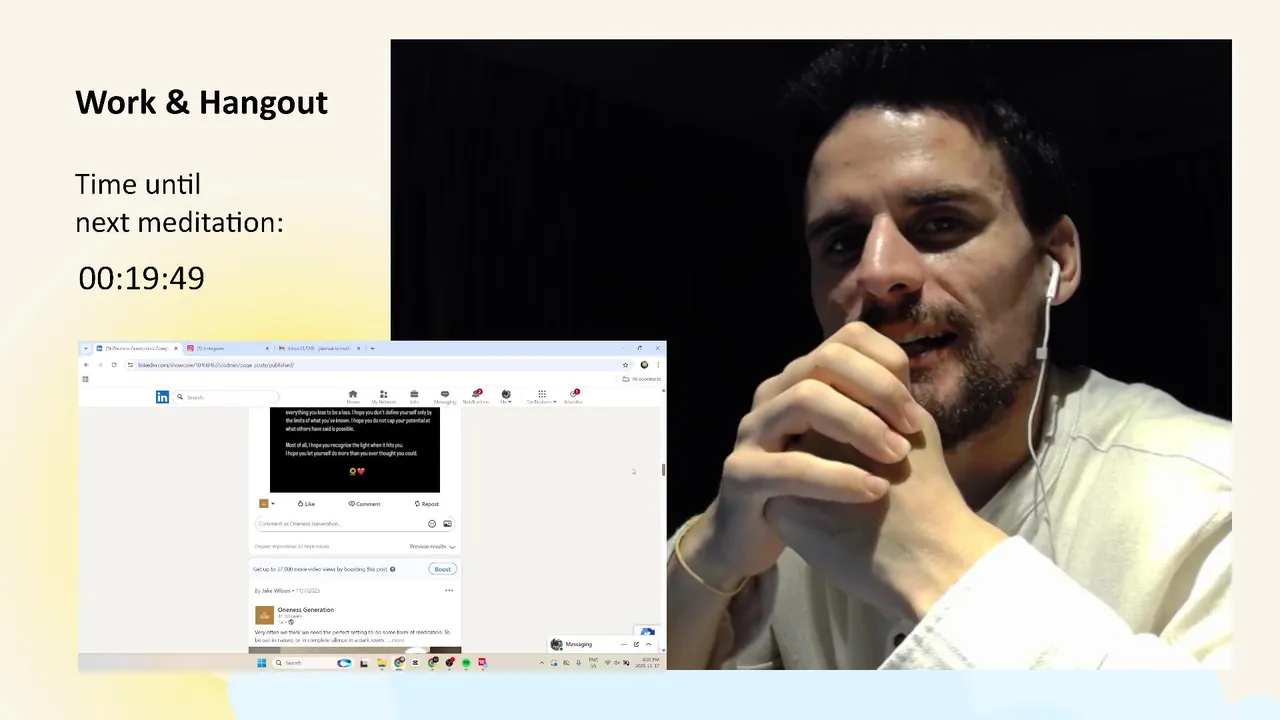The width and height of the screenshot is (1280, 720).
Task: Open the Chrome apps grid shortcut
Action: click(x=85, y=379)
